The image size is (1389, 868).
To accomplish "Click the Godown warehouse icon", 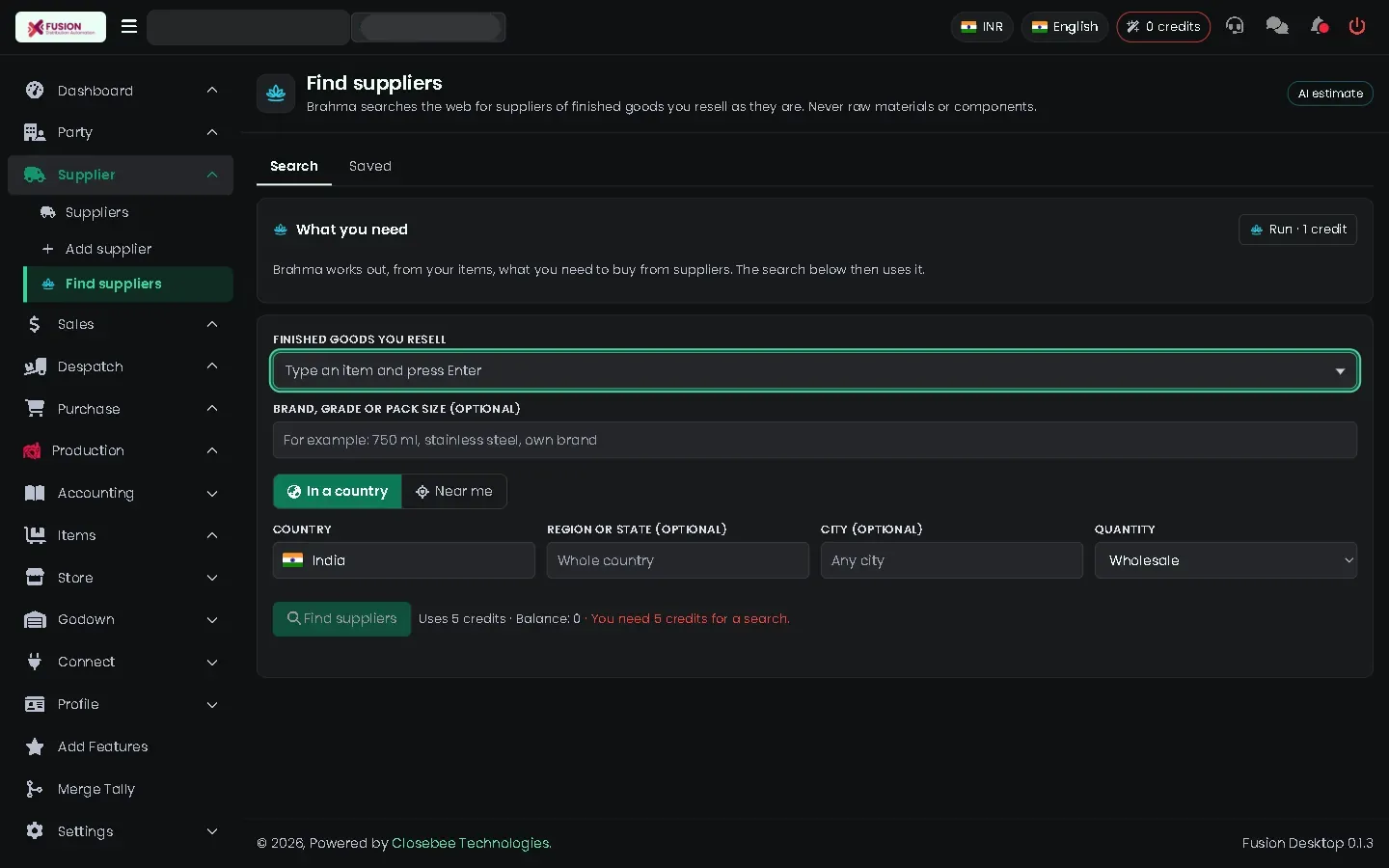I will (35, 619).
